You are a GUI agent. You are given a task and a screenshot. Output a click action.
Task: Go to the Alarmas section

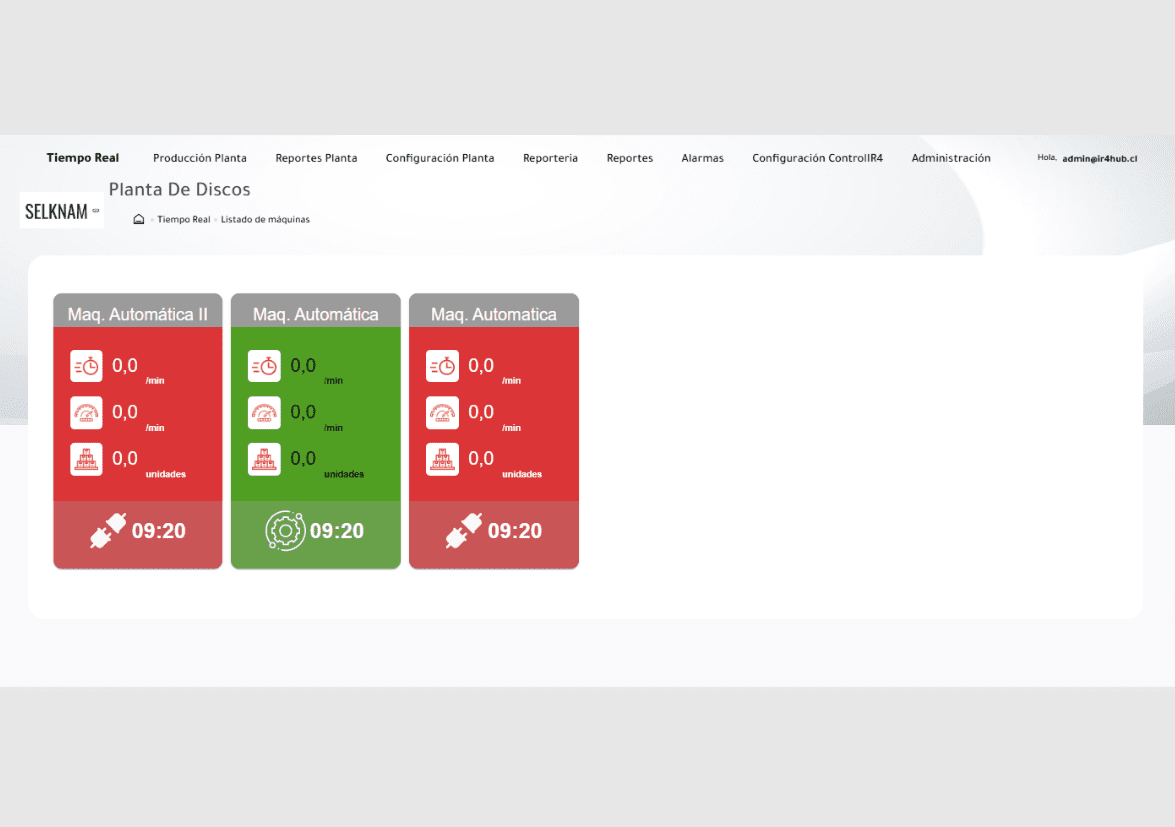click(x=702, y=158)
